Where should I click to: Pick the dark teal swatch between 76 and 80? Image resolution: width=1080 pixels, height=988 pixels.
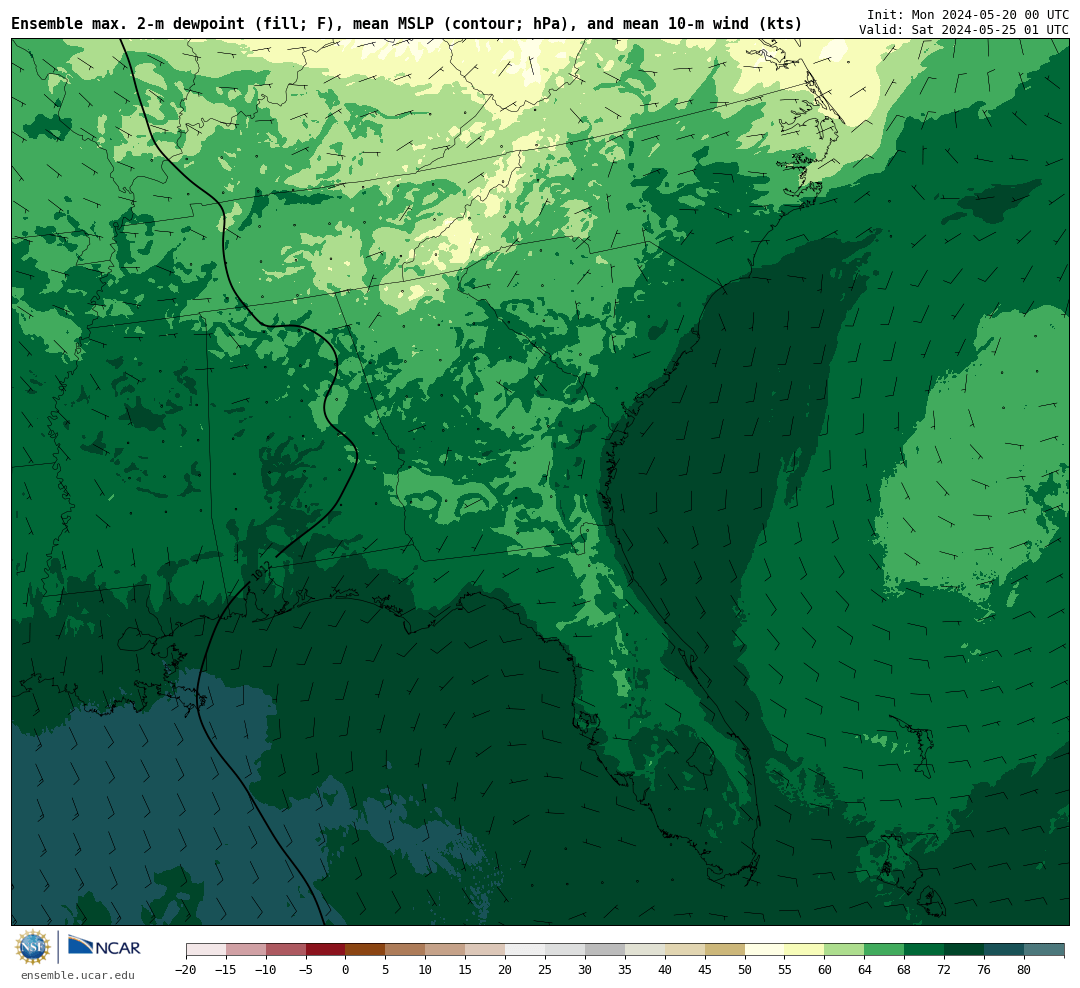[x=1004, y=949]
